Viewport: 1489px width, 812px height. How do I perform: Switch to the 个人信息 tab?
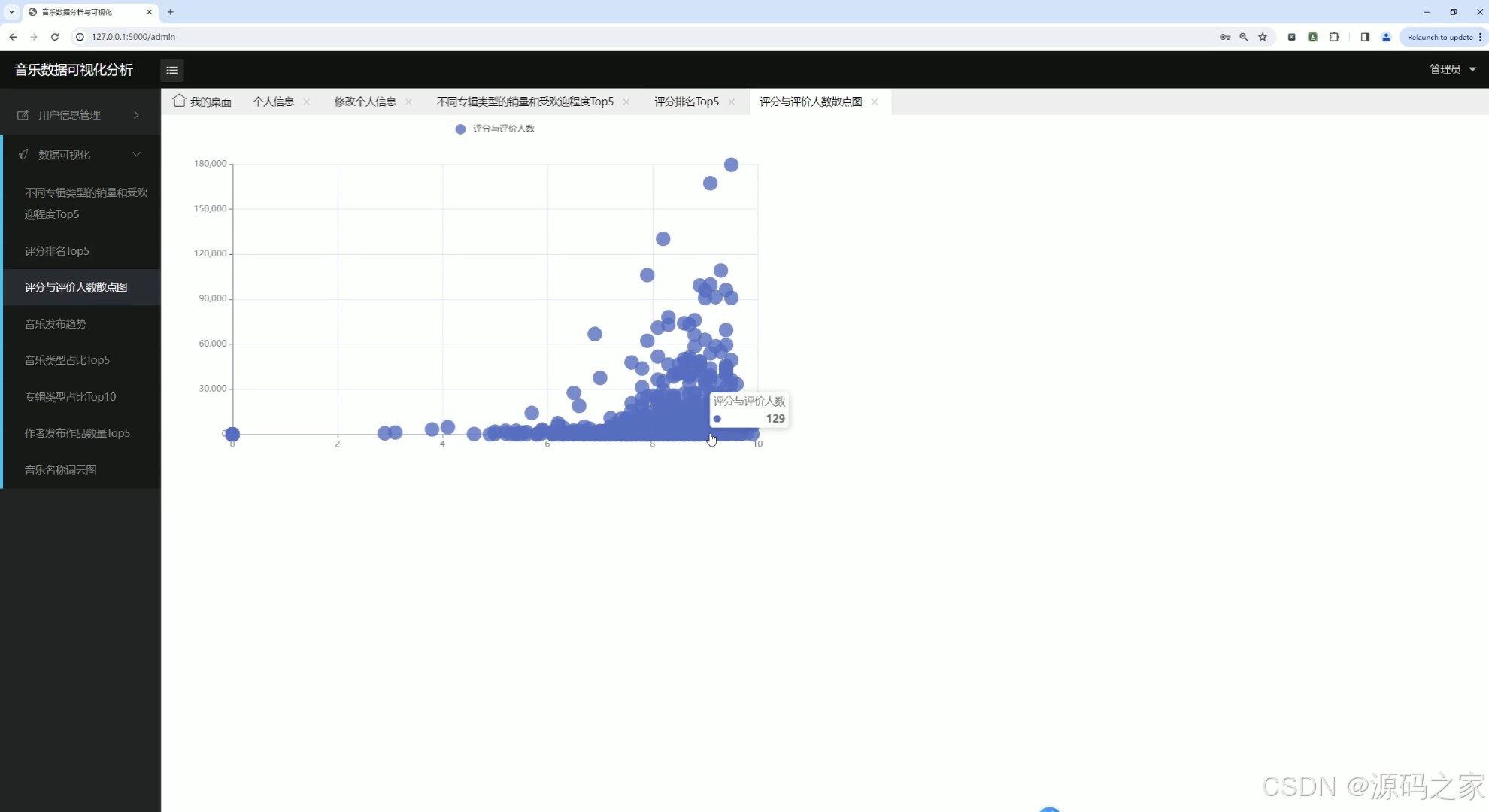coord(273,101)
